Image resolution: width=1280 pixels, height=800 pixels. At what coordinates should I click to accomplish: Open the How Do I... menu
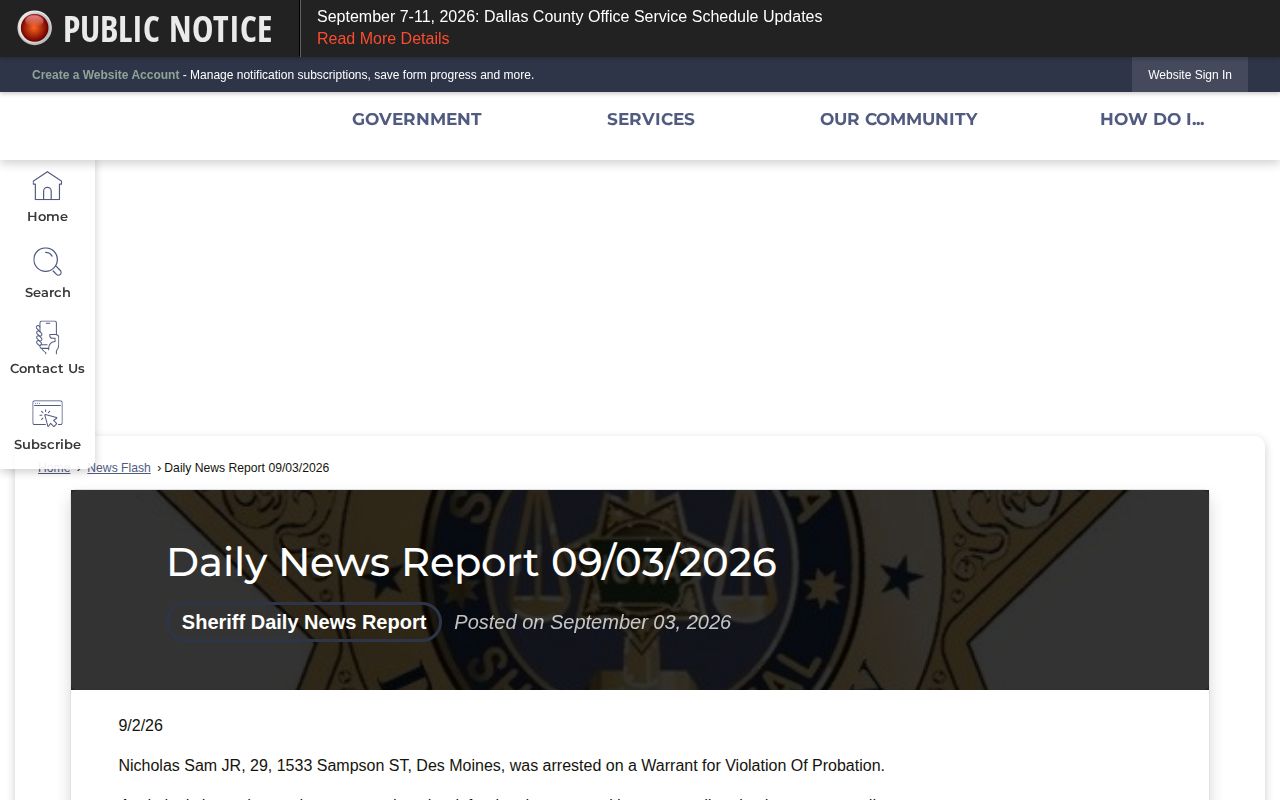tap(1152, 119)
